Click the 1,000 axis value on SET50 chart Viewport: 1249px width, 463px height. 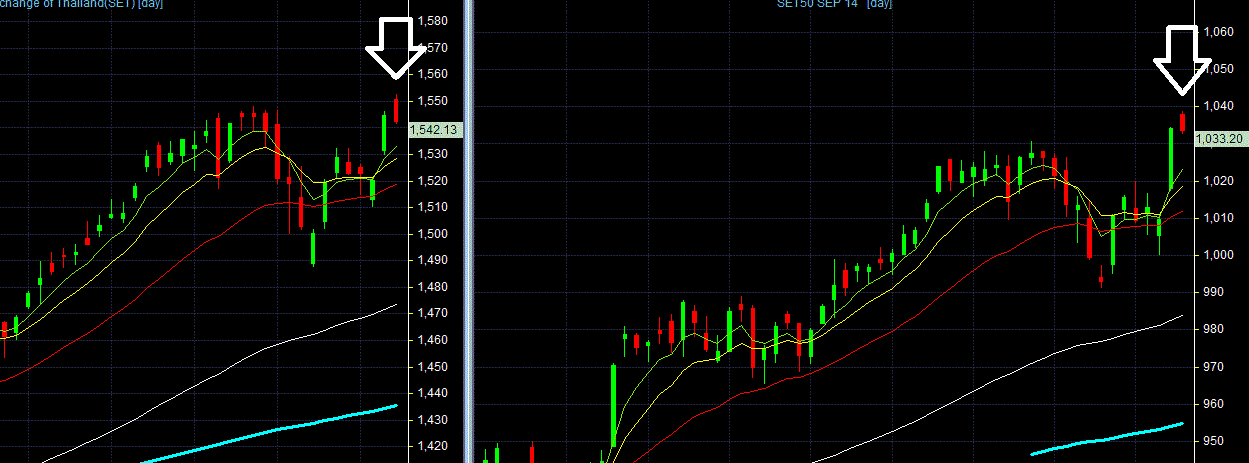[x=1218, y=255]
